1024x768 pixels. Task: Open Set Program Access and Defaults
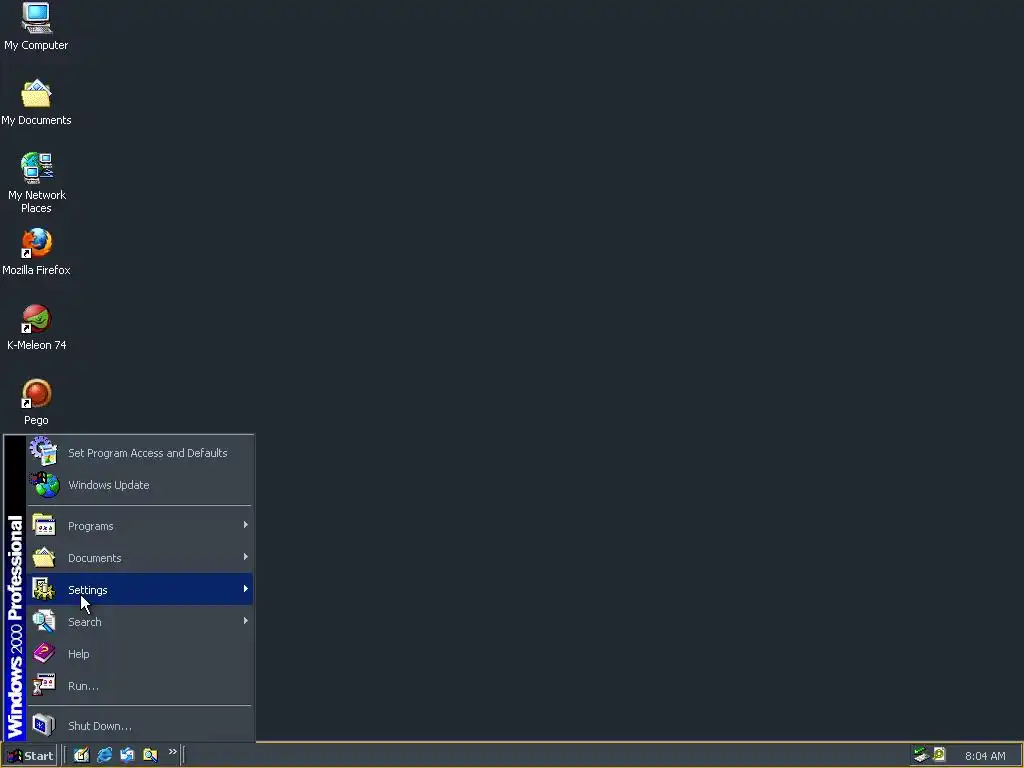[139, 453]
